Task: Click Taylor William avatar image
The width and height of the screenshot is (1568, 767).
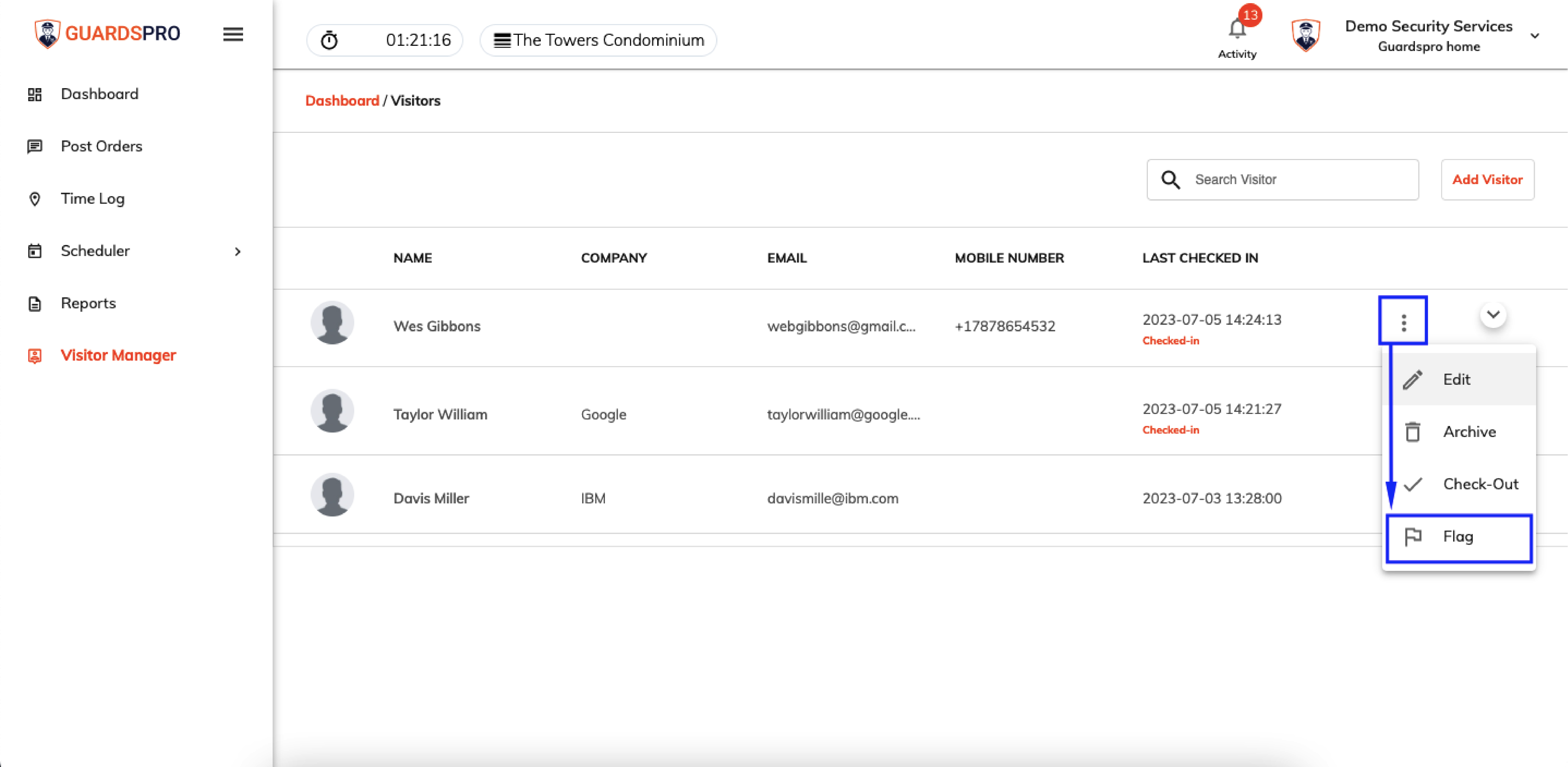Action: point(332,411)
